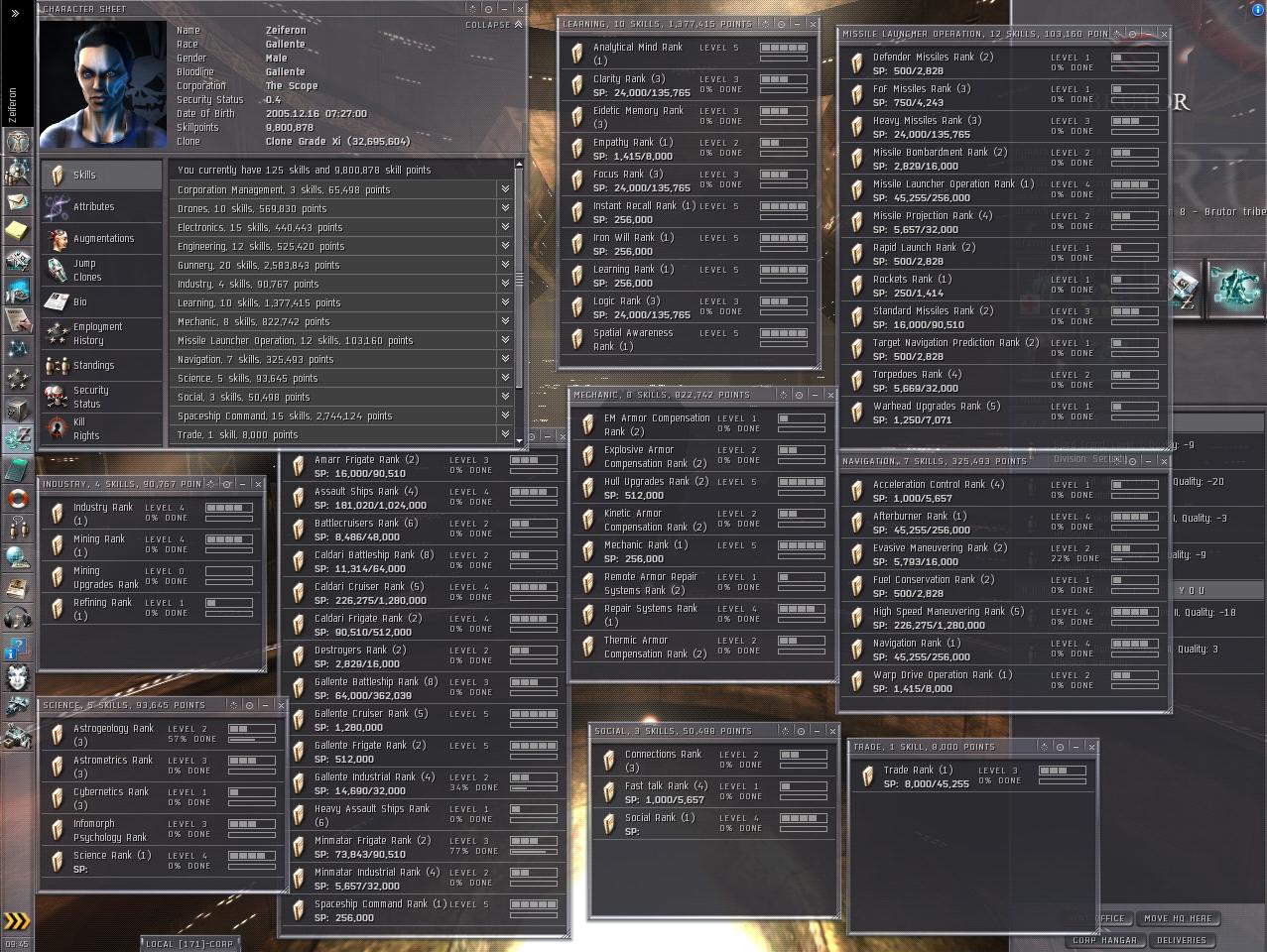This screenshot has height=952, width=1267.
Task: Expand the Drones skill group
Action: 505,208
